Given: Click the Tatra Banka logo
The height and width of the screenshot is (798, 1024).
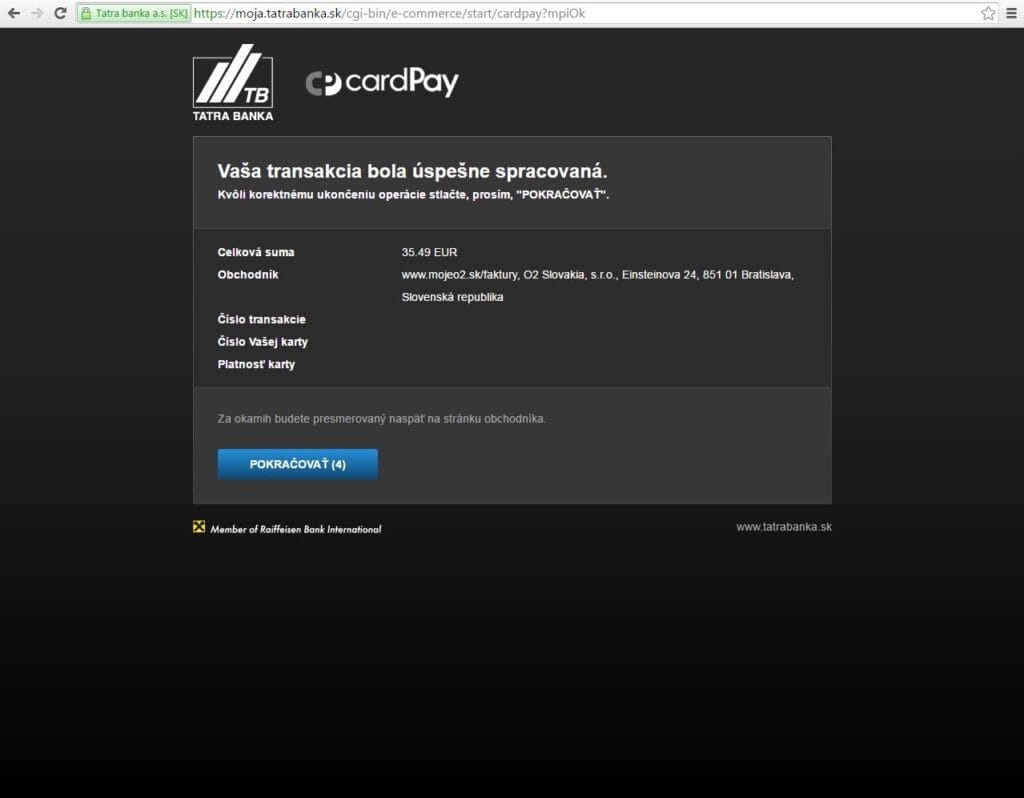Looking at the screenshot, I should [233, 82].
